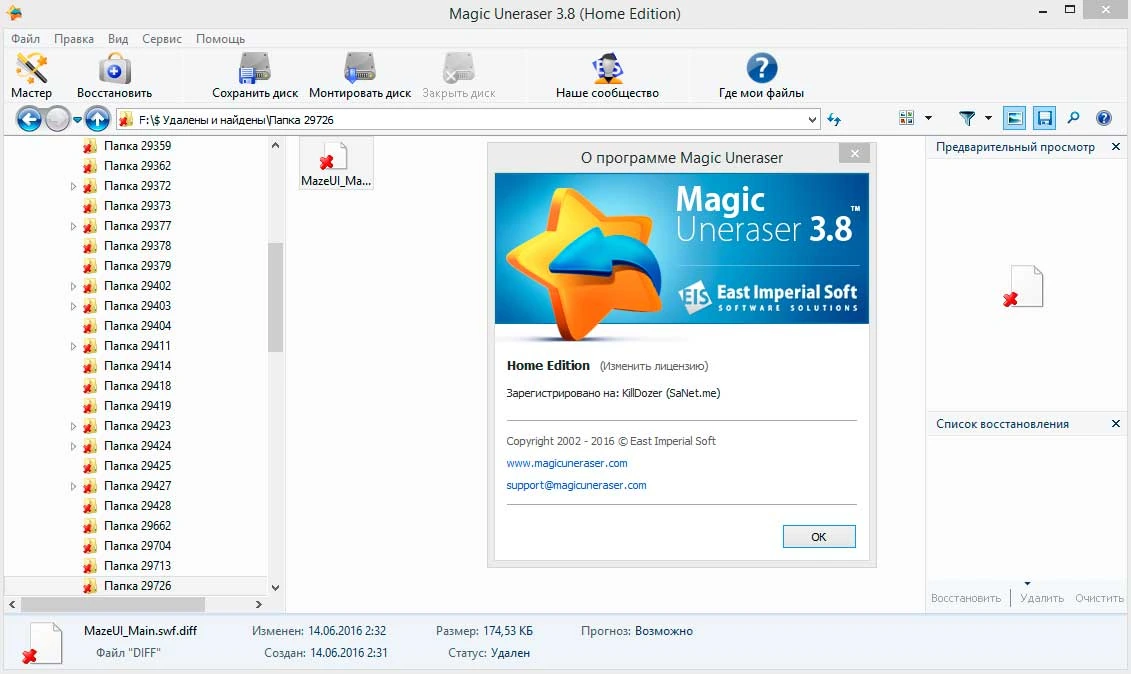Refresh the current folder view
This screenshot has height=674, width=1131.
coord(835,119)
